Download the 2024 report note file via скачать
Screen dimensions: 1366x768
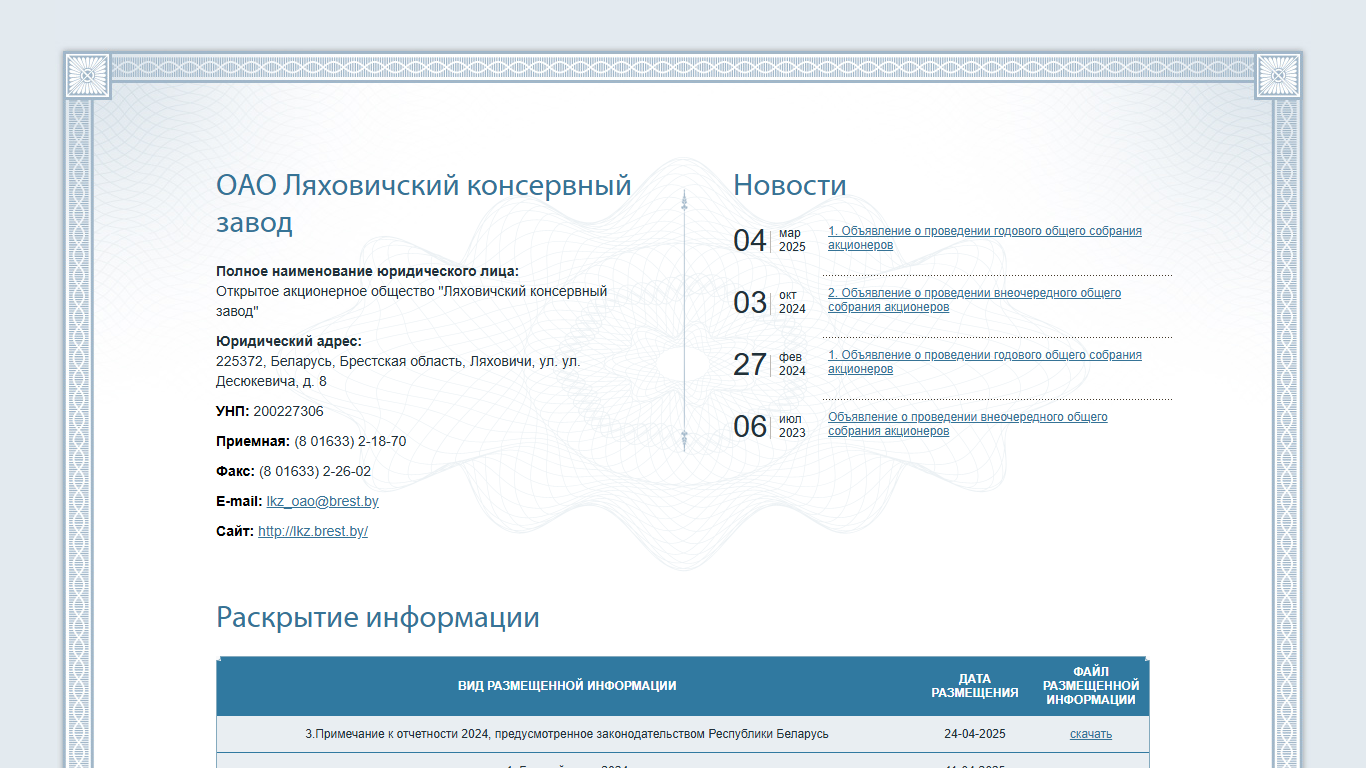[x=1090, y=734]
